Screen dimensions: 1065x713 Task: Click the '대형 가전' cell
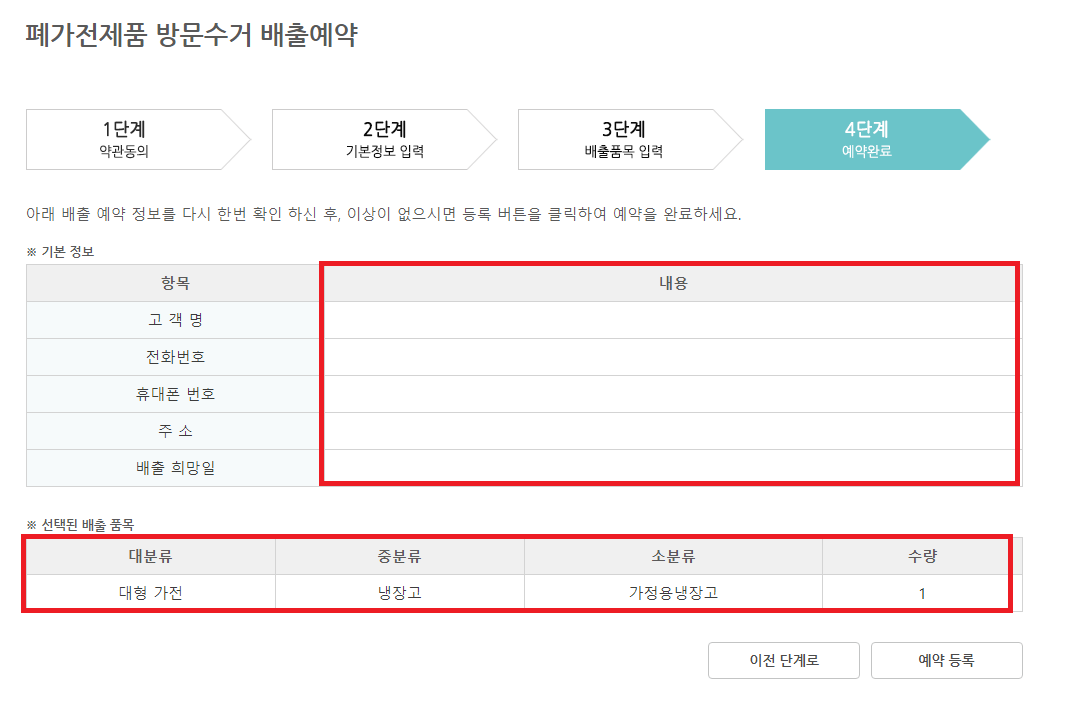tap(151, 593)
